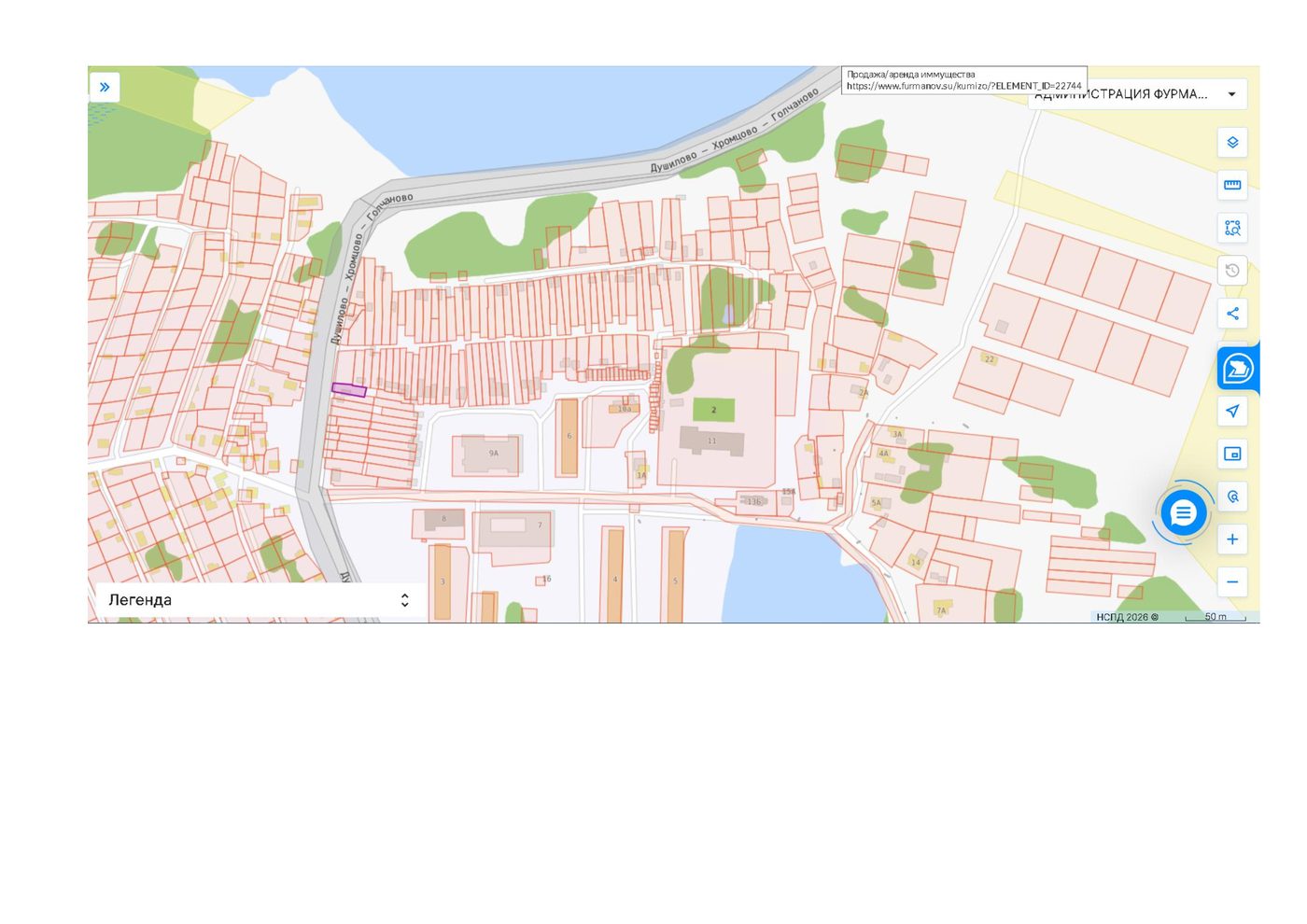This screenshot has width=1307, height=924.
Task: Click the green parcel labeled 2
Action: (713, 410)
